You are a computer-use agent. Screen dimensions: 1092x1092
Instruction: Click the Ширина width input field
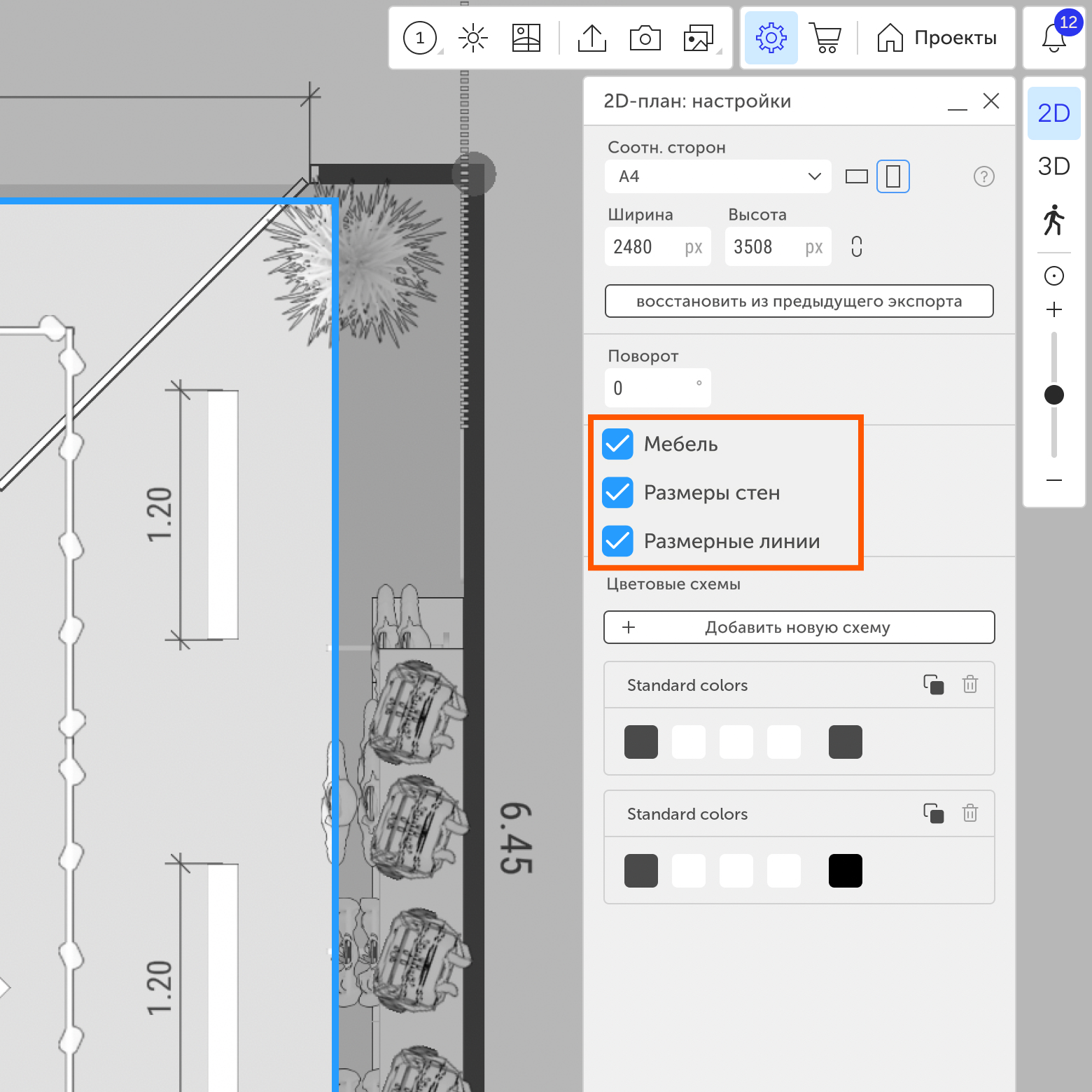(644, 247)
